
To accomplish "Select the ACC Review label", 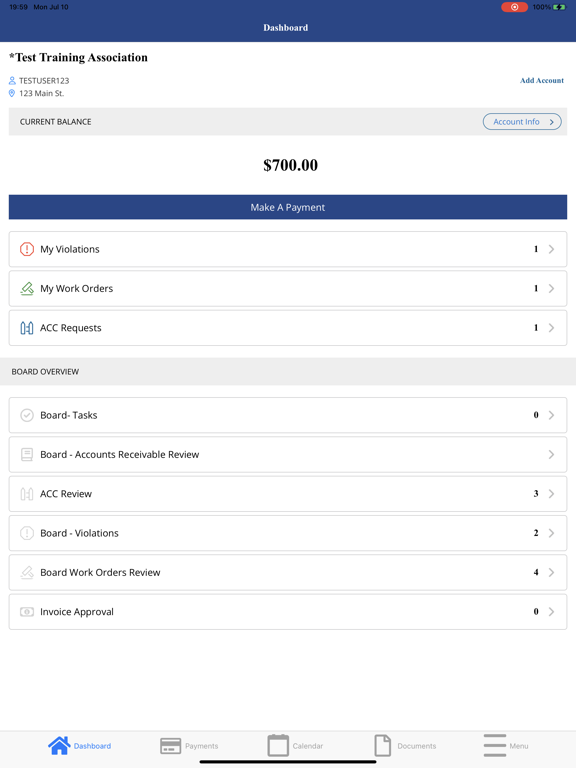I will [x=66, y=494].
